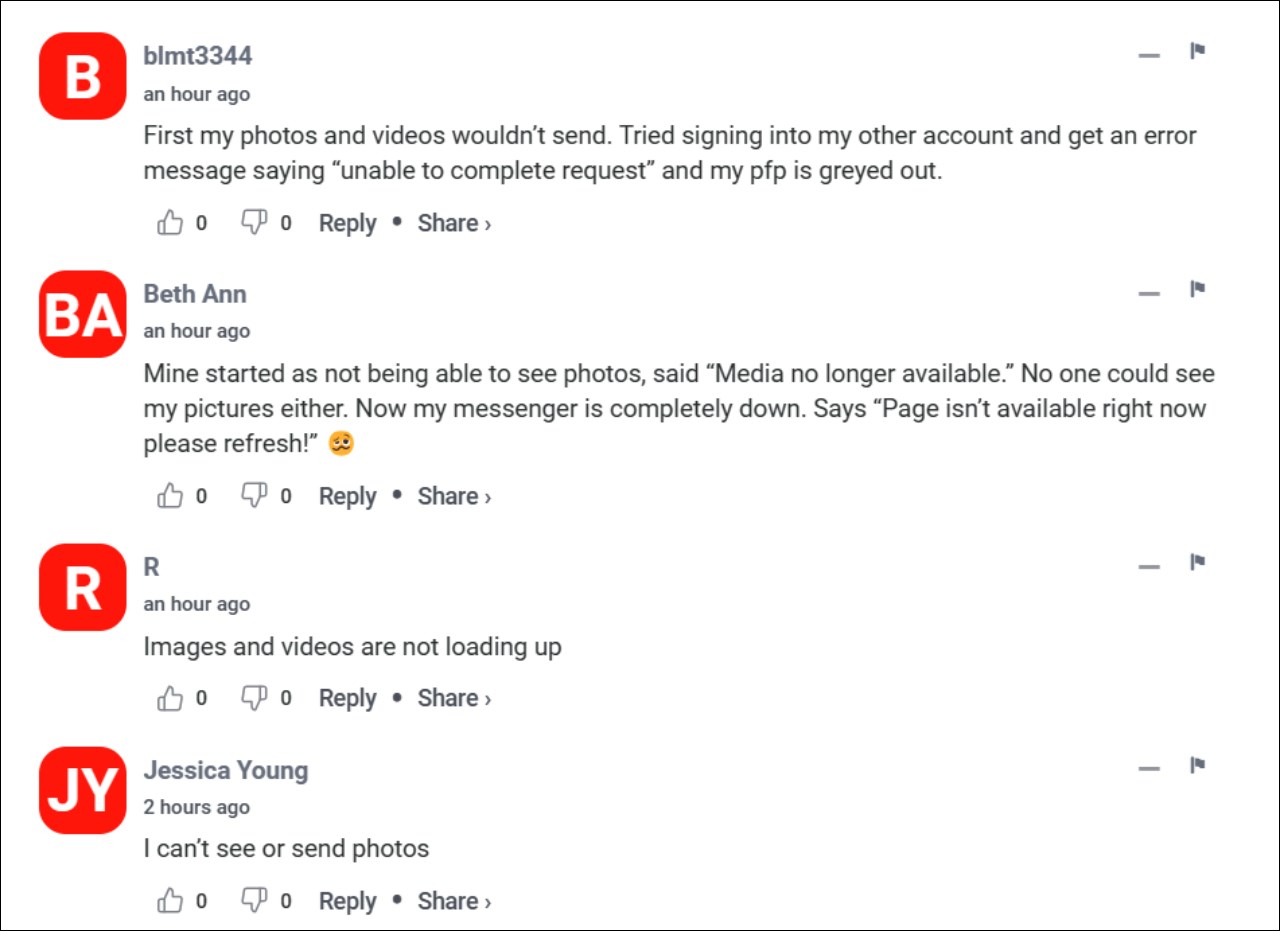1280x931 pixels.
Task: Flag R's comment for moderation
Action: coord(1196,563)
